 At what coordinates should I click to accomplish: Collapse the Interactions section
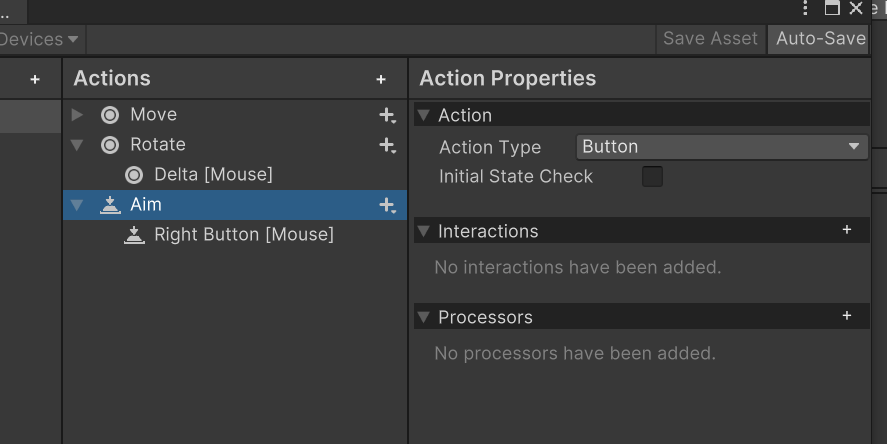pos(423,231)
